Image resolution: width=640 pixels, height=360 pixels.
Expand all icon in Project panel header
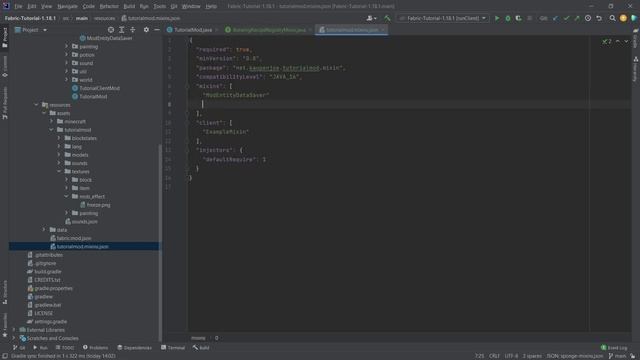(122, 30)
